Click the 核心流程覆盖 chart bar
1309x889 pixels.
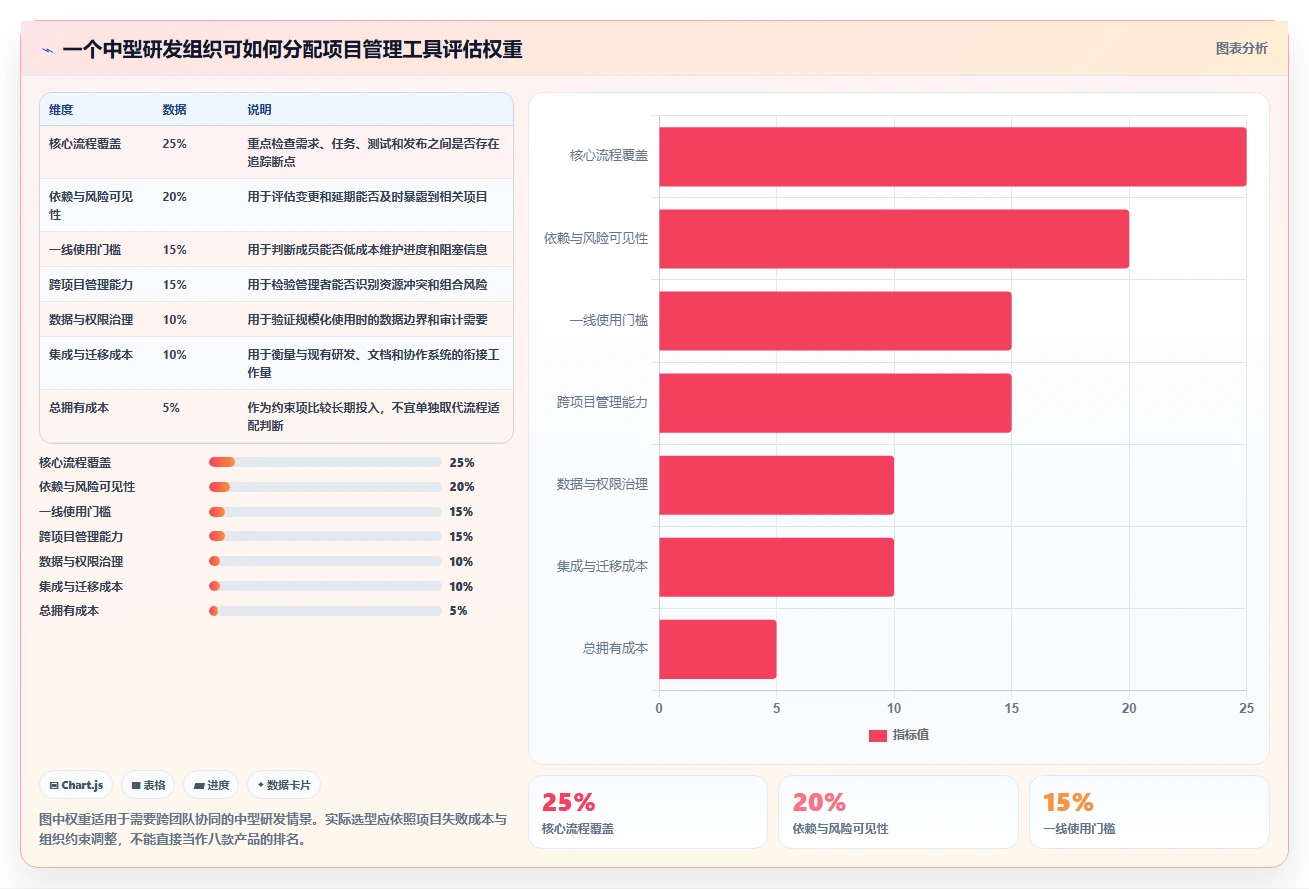952,156
